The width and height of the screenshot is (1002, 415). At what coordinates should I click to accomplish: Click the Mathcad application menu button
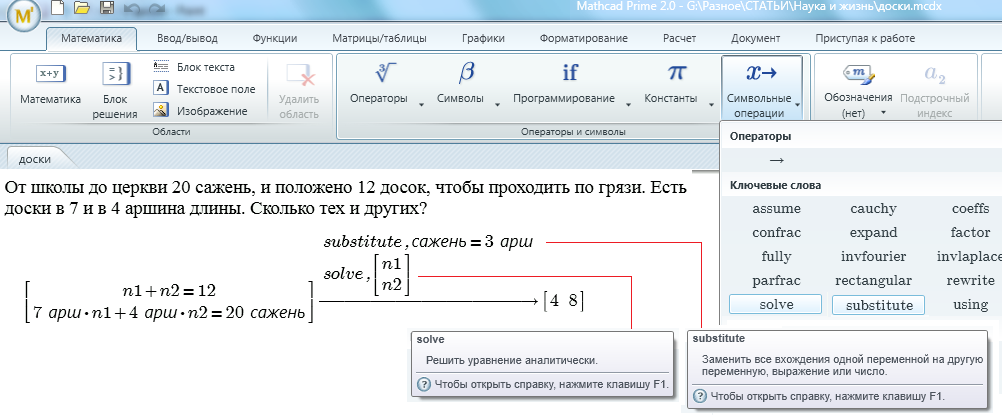(x=23, y=16)
